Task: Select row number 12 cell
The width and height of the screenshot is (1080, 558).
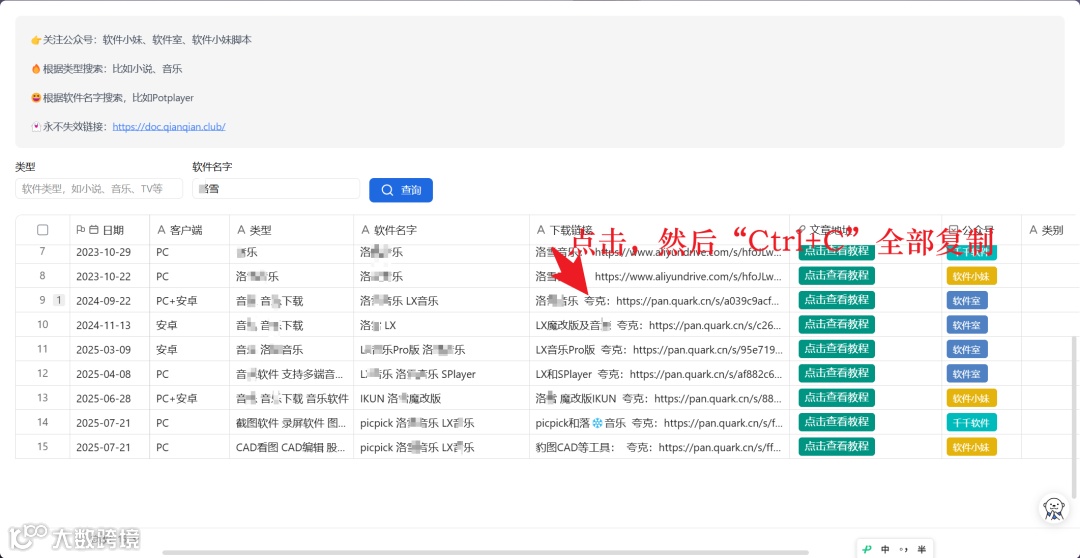Action: tap(43, 374)
